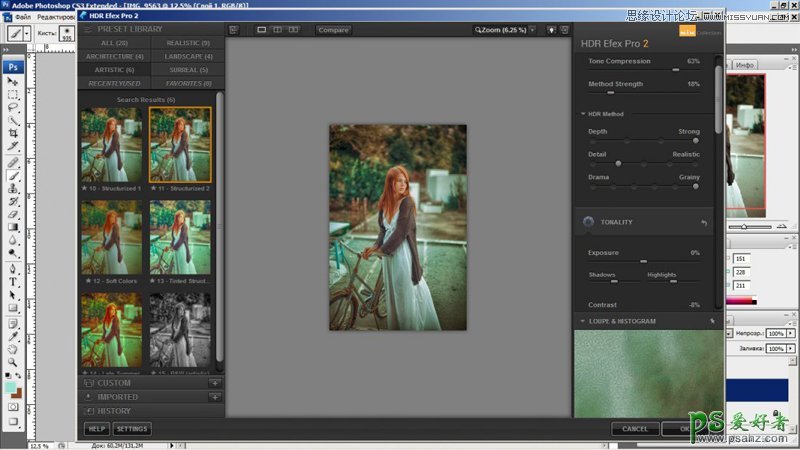800x450 pixels.
Task: Select the single image view icon
Action: point(262,30)
